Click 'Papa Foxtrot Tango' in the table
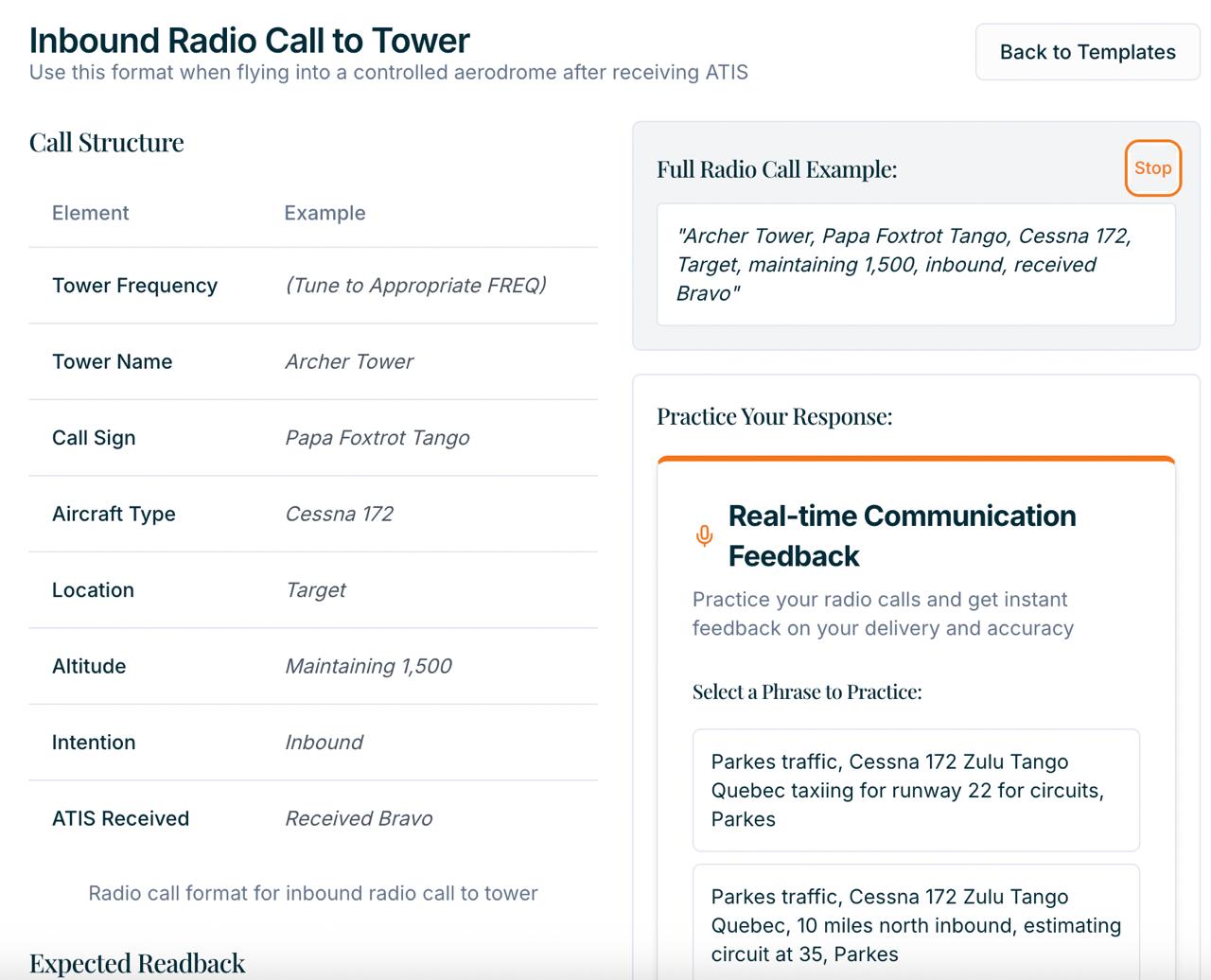This screenshot has height=980, width=1211. (377, 438)
